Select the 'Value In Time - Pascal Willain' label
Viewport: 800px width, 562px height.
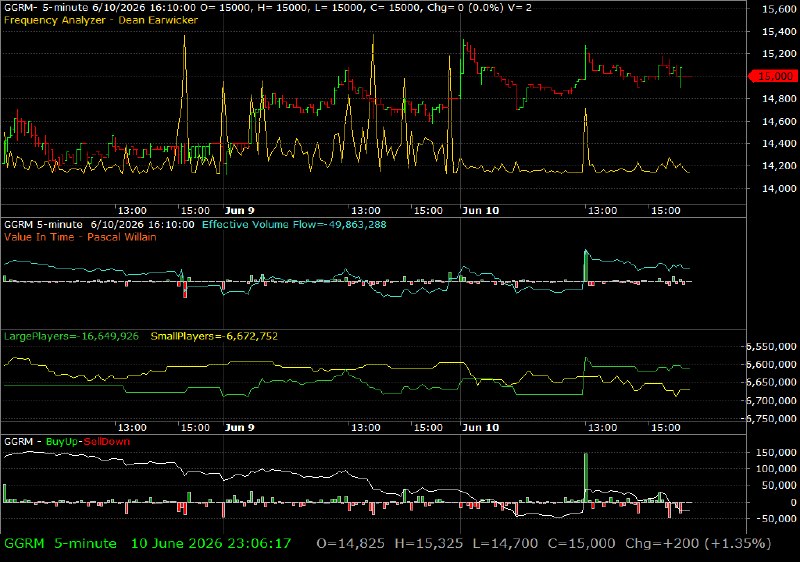80,237
